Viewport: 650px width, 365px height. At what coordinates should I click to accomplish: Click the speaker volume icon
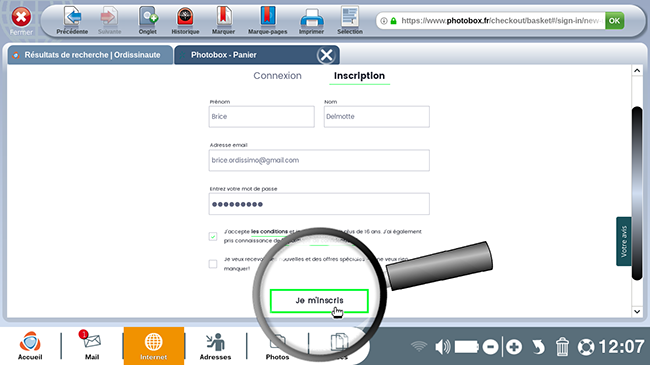point(442,347)
